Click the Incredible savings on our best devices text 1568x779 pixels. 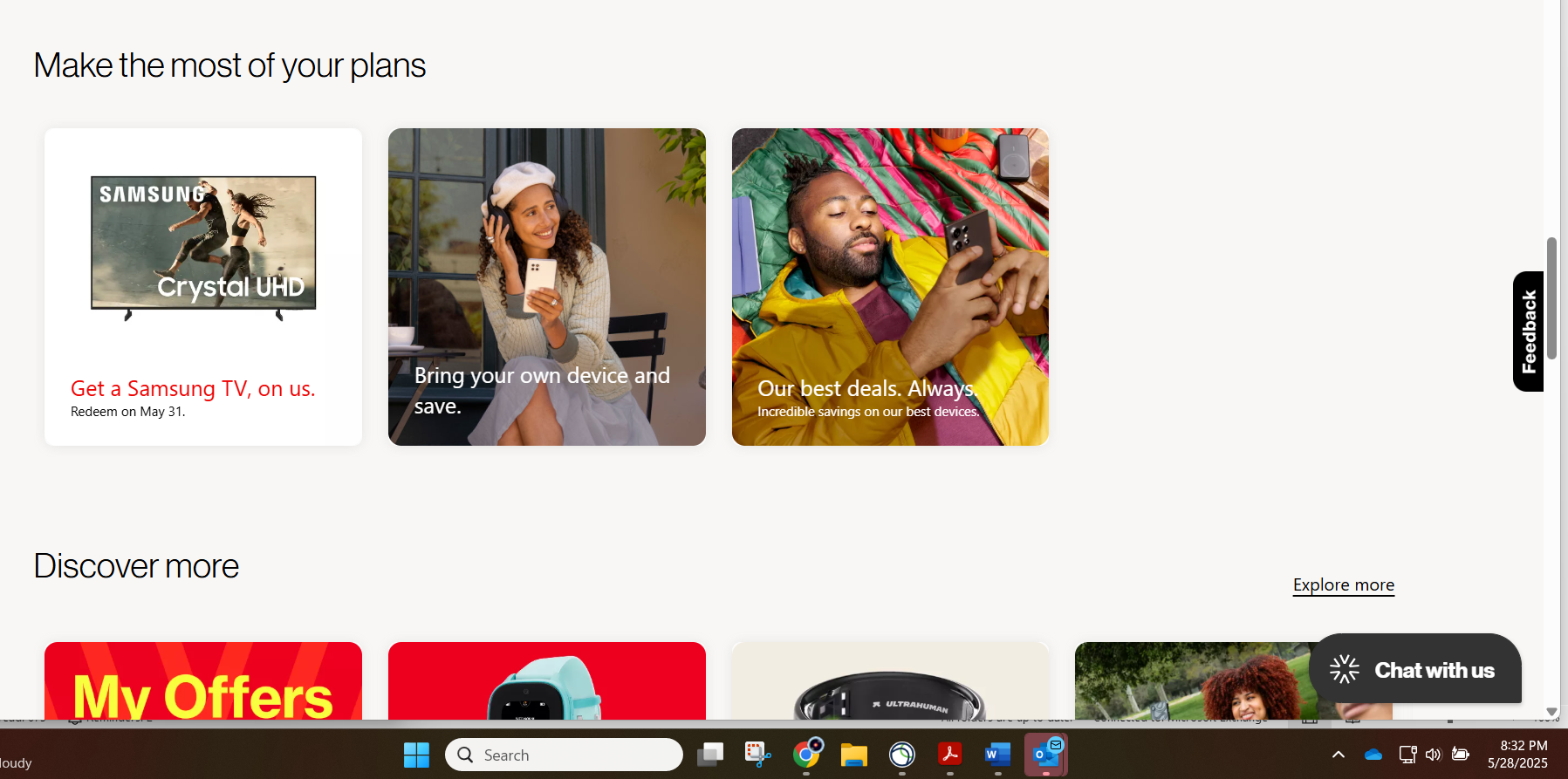868,412
